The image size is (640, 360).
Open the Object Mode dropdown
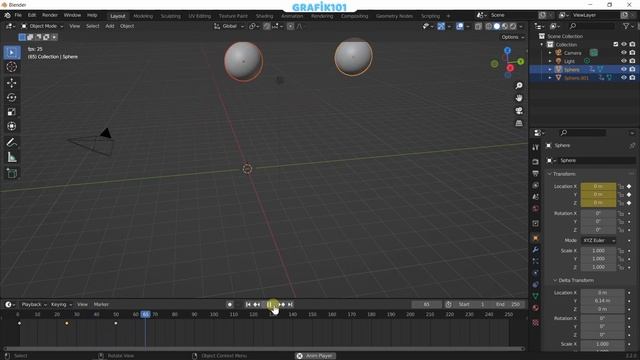point(42,26)
